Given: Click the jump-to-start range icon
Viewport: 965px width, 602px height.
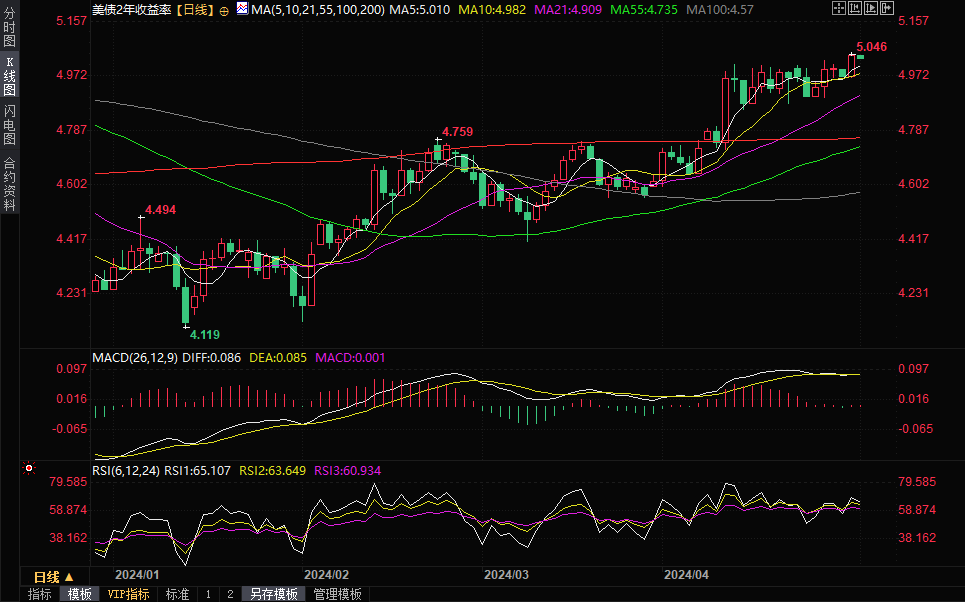Looking at the screenshot, I should pos(856,9).
